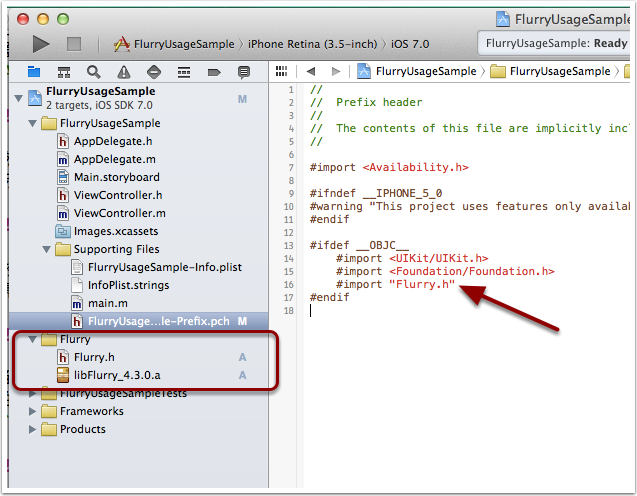
Task: Expand the Frameworks group
Action: (x=33, y=411)
